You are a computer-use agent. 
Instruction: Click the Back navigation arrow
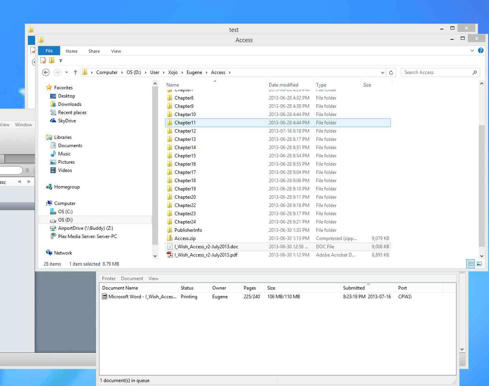tap(46, 72)
